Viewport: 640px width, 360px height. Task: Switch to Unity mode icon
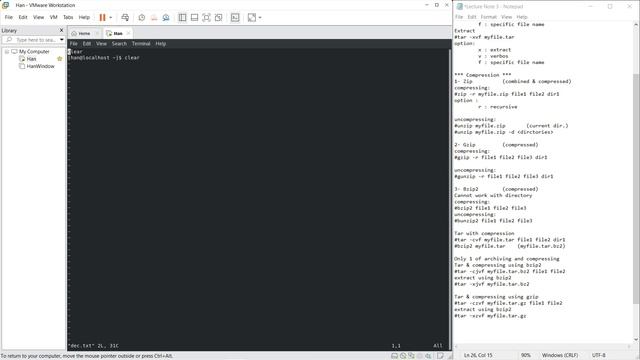218,18
